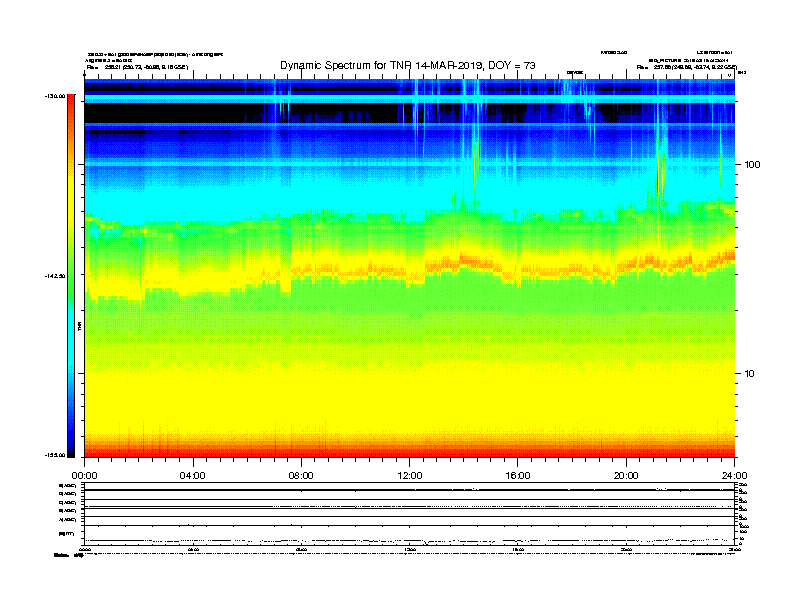The image size is (792, 612).
Task: Click the 'Dynamic Spectrum for TNR 14-MAR-2019' title
Action: (408, 66)
